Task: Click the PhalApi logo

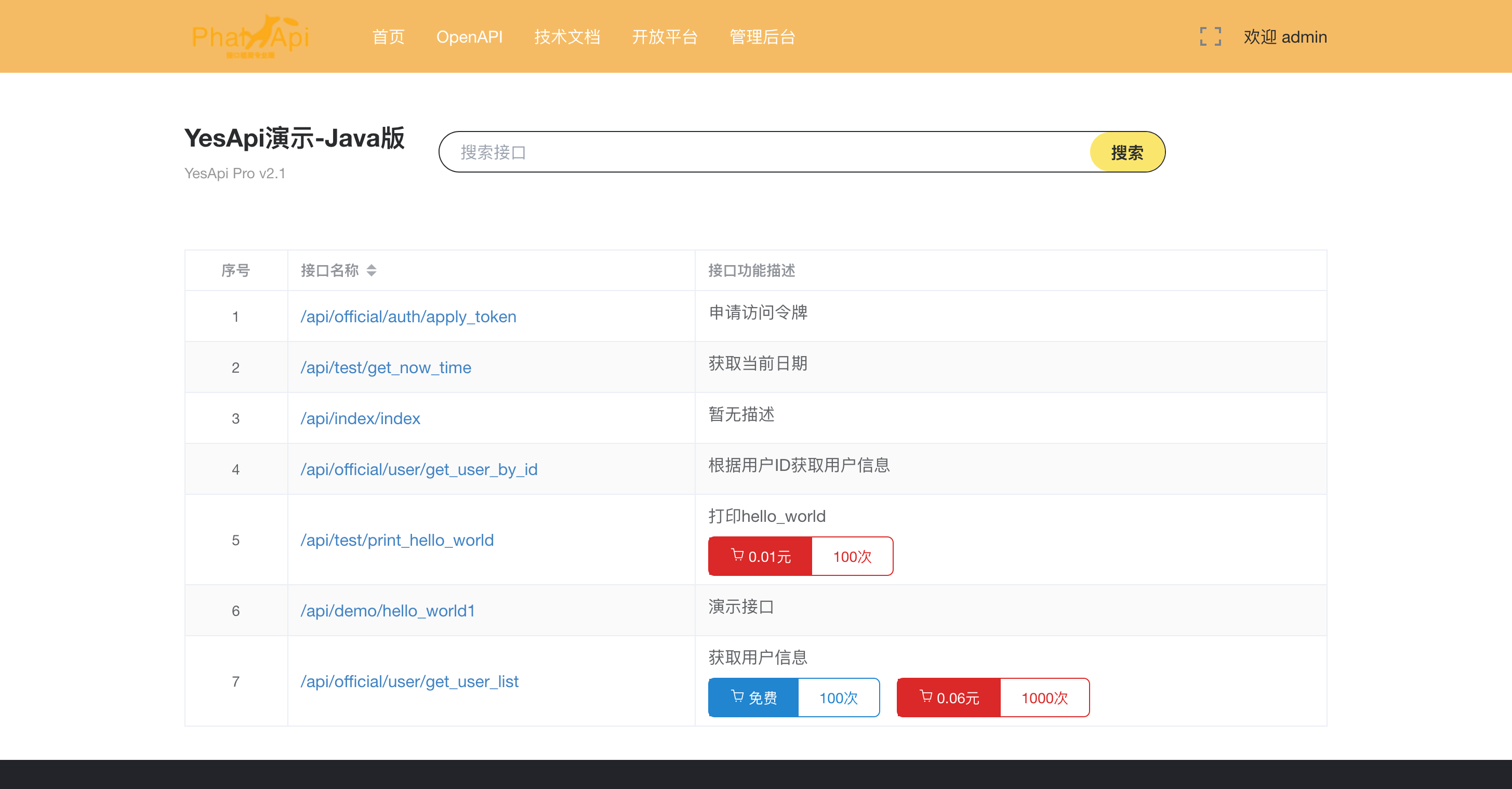Action: pyautogui.click(x=250, y=36)
